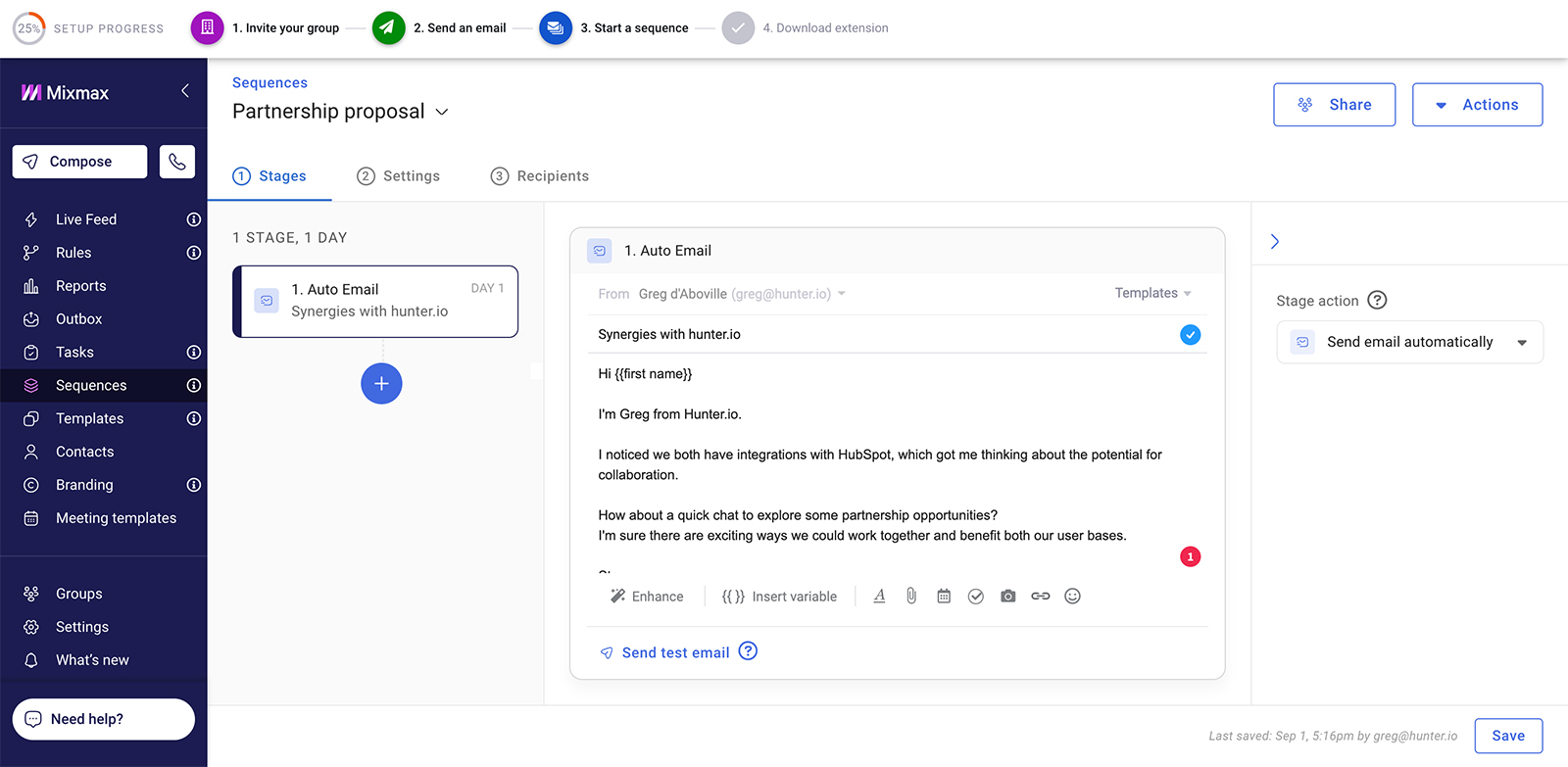The height and width of the screenshot is (767, 1568).
Task: Open the Actions dropdown menu
Action: [x=1477, y=105]
